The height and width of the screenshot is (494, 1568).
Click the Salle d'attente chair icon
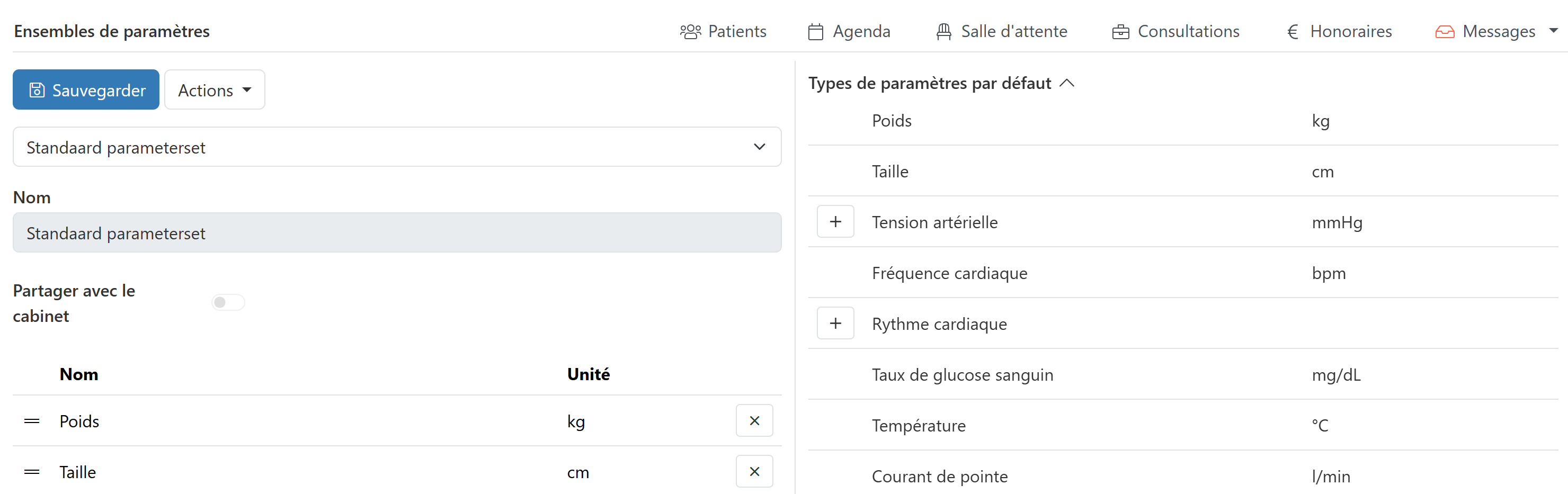tap(943, 32)
